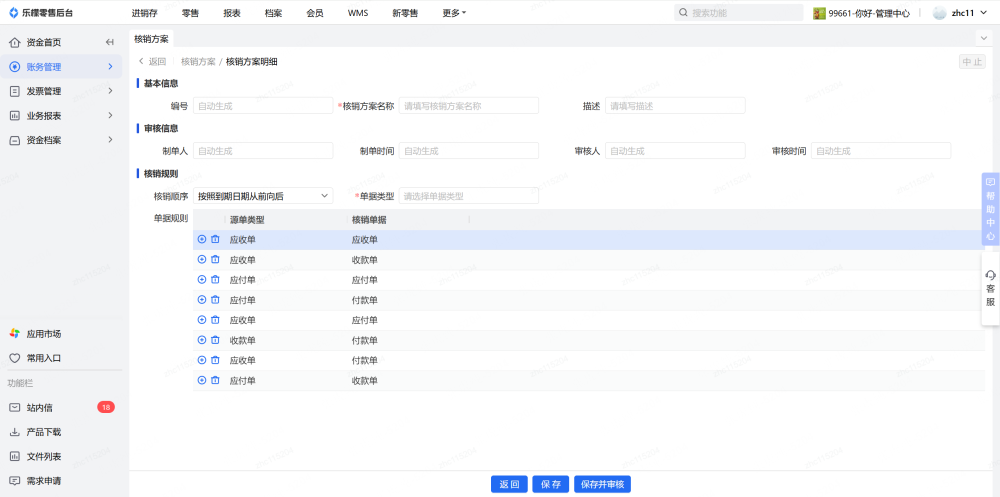The image size is (1000, 497).
Task: Expand 发票管理 in sidebar
Action: pyautogui.click(x=60, y=91)
